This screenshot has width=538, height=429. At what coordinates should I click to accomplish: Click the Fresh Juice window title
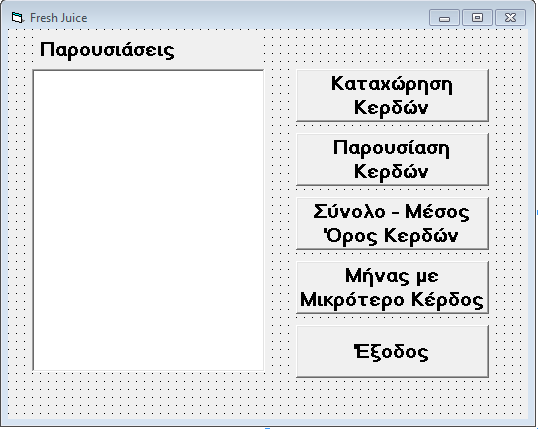click(x=59, y=18)
